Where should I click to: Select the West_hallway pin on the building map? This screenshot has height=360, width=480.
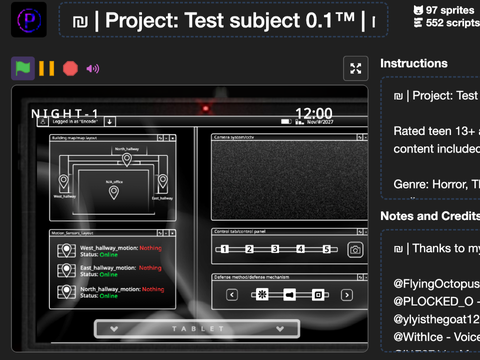64,182
